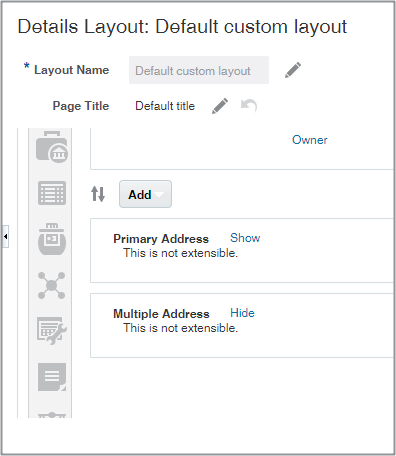
Task: Select the Primary Address section box
Action: (x=242, y=251)
